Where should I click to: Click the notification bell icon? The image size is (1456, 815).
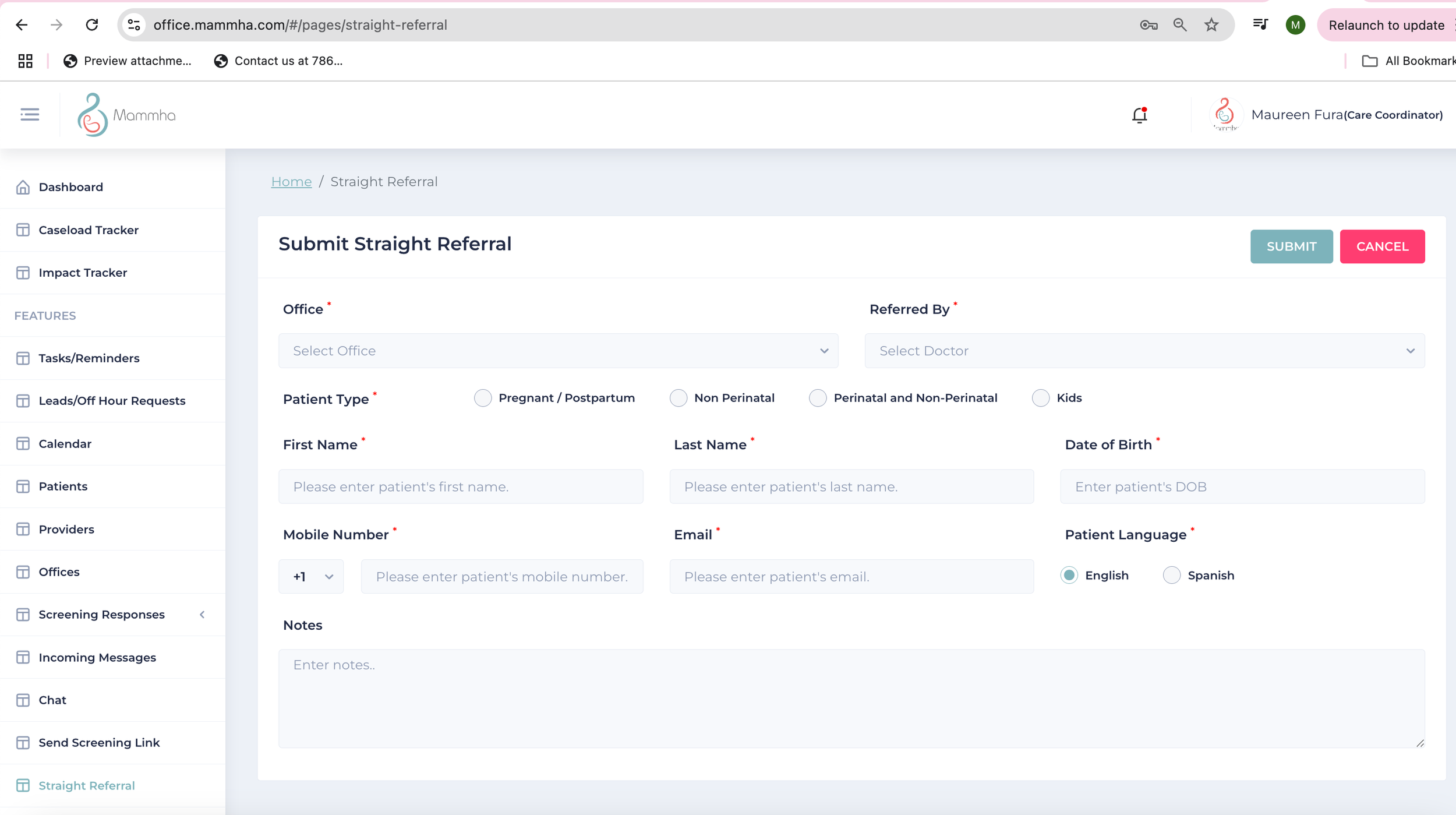1139,115
